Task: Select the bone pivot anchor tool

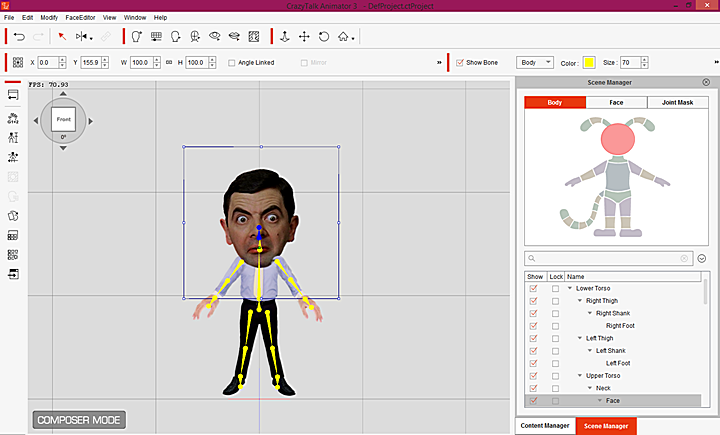Action: click(285, 36)
